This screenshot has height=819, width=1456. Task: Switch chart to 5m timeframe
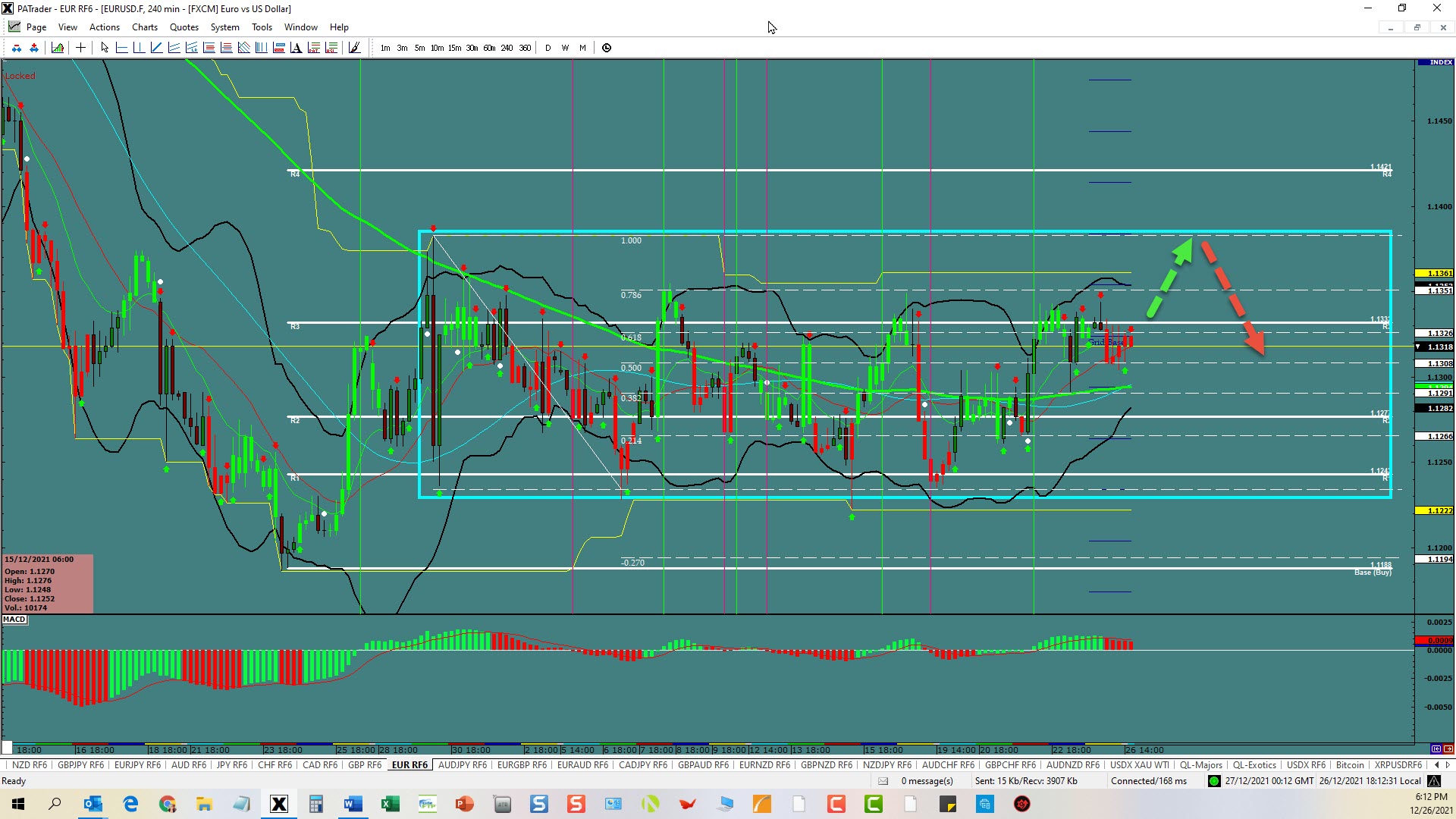click(x=419, y=48)
